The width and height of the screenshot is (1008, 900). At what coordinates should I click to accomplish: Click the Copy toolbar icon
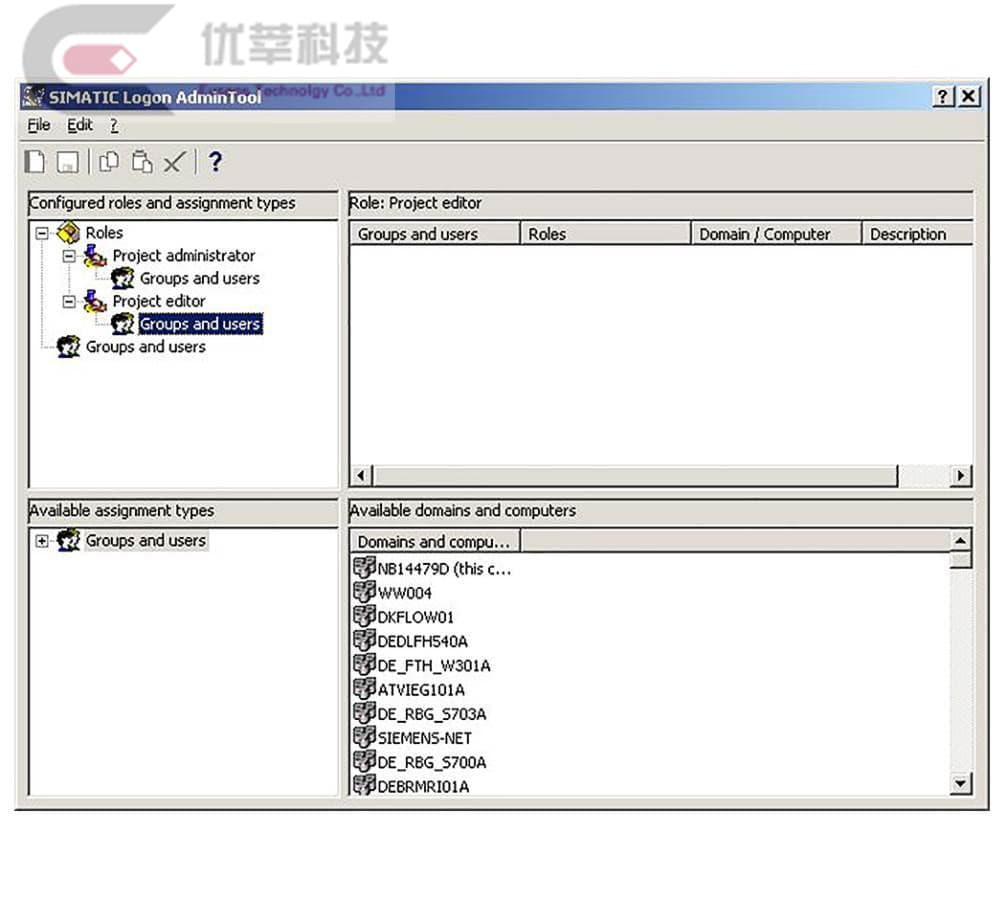(109, 162)
